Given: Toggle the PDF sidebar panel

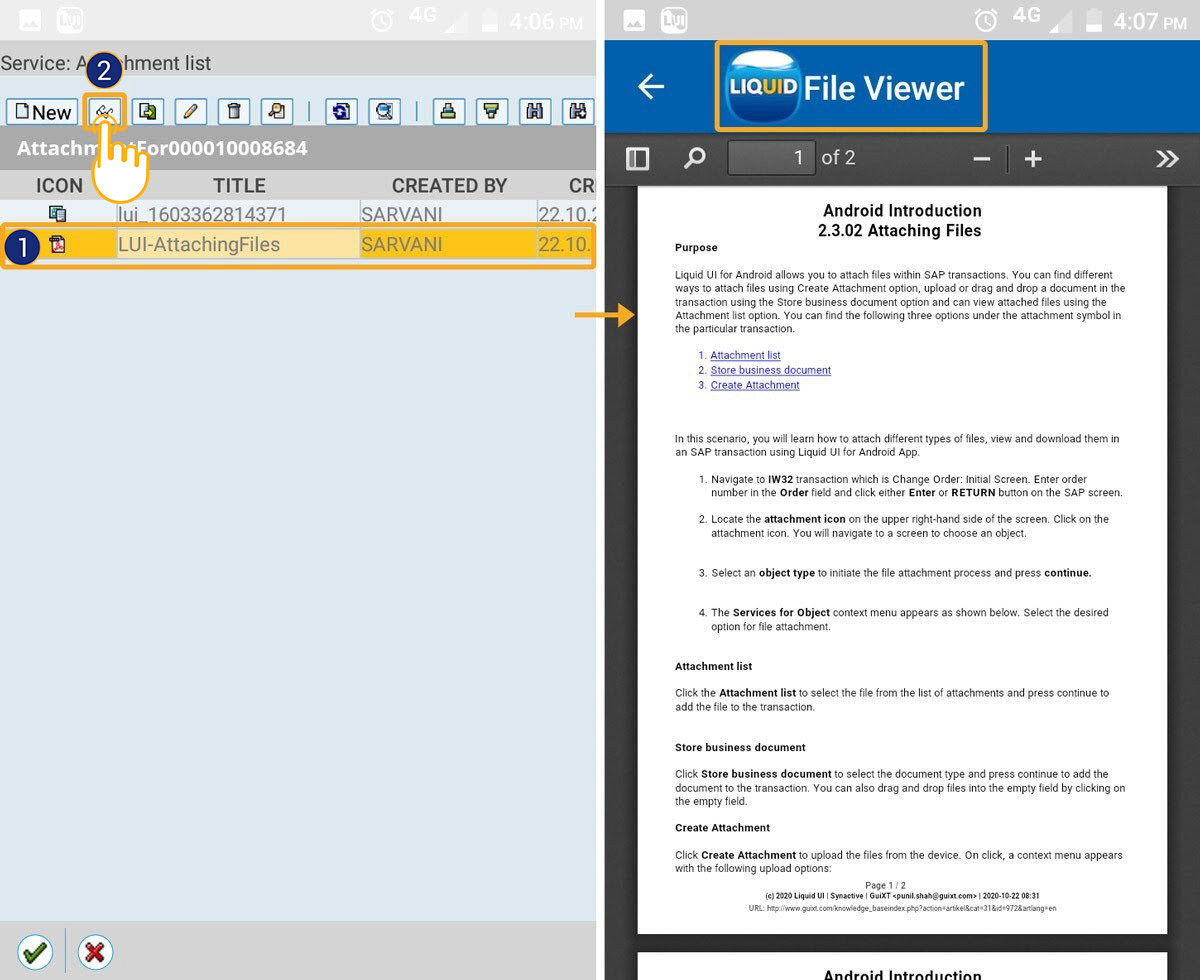Looking at the screenshot, I should pyautogui.click(x=637, y=158).
